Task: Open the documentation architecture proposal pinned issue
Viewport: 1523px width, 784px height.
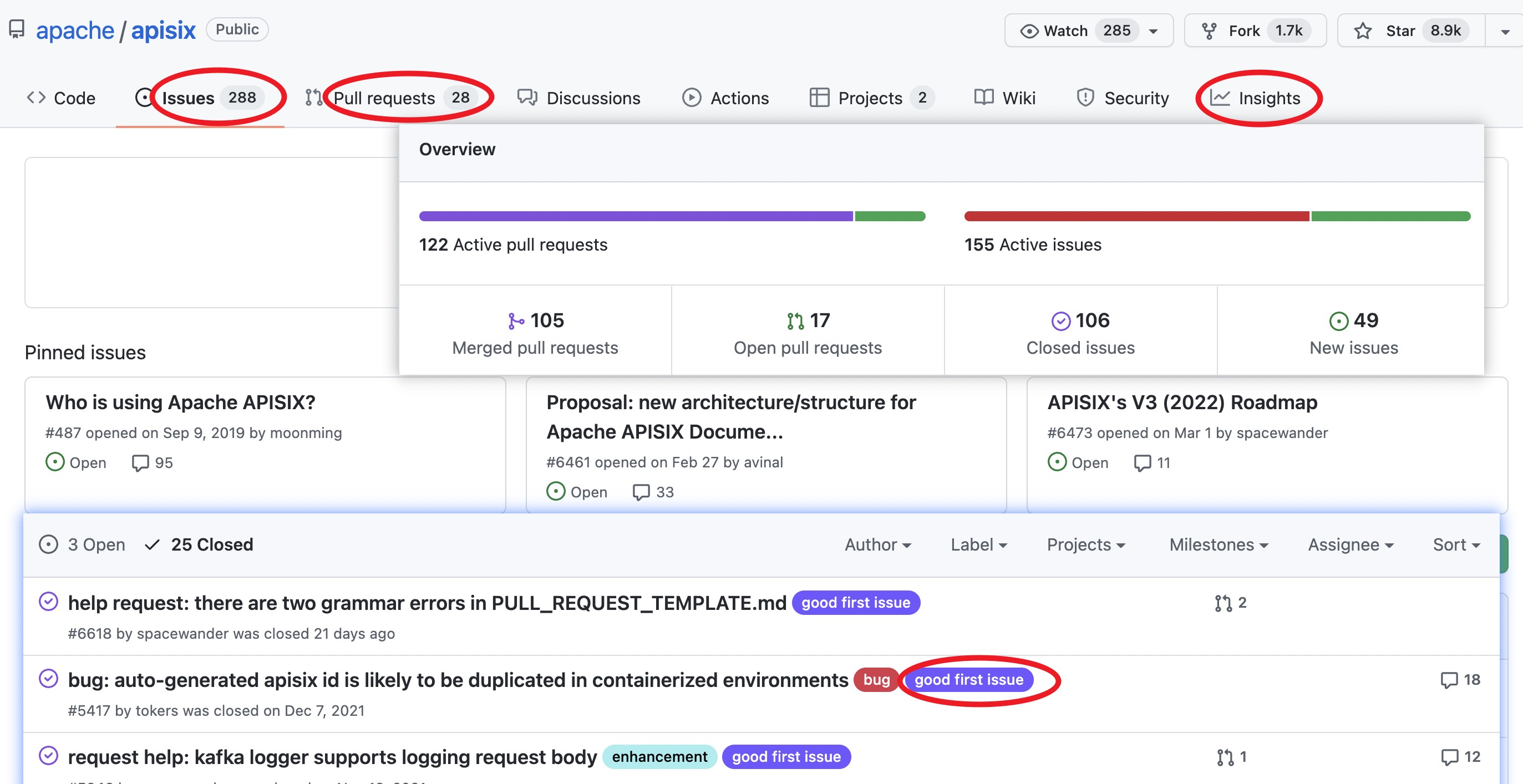Action: (x=731, y=417)
